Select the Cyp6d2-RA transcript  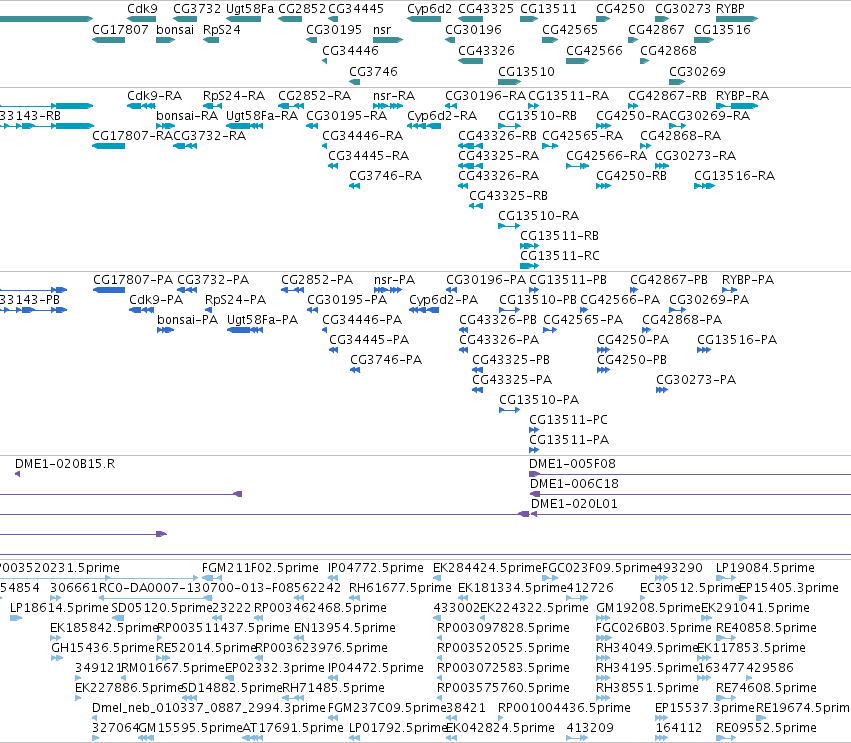[x=424, y=126]
